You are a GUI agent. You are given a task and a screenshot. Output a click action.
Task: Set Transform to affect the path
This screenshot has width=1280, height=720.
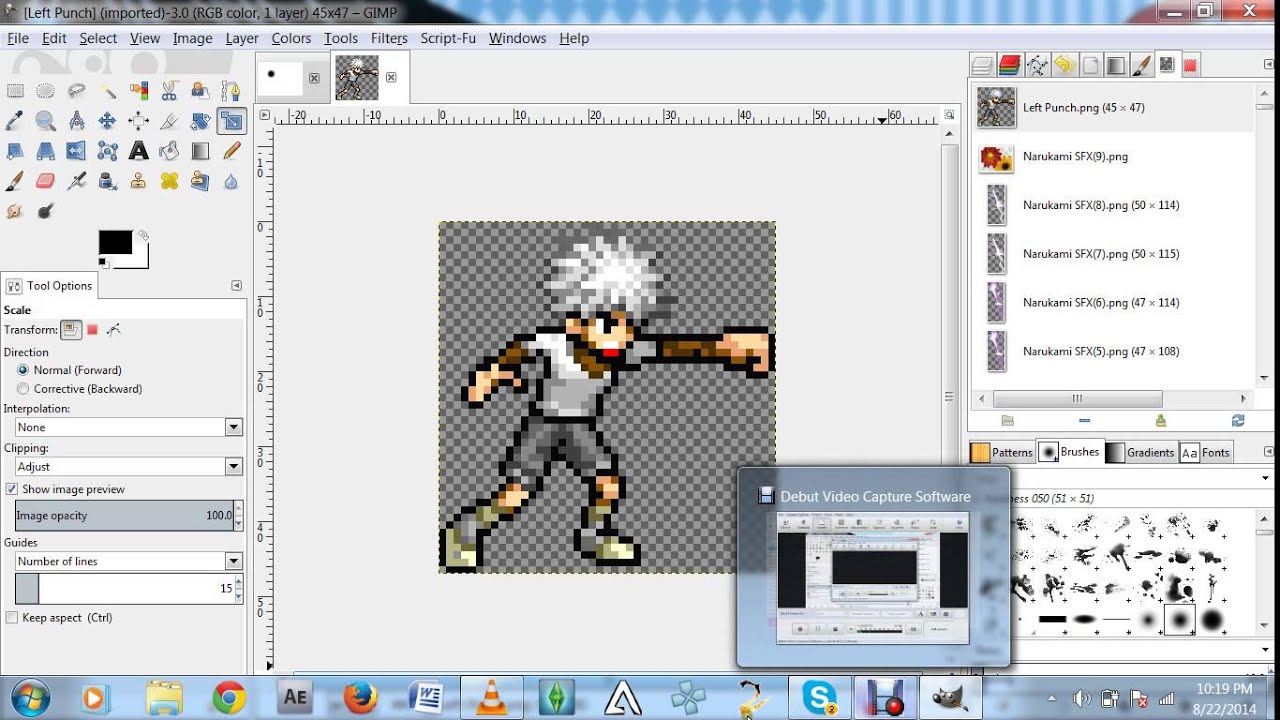coord(114,329)
